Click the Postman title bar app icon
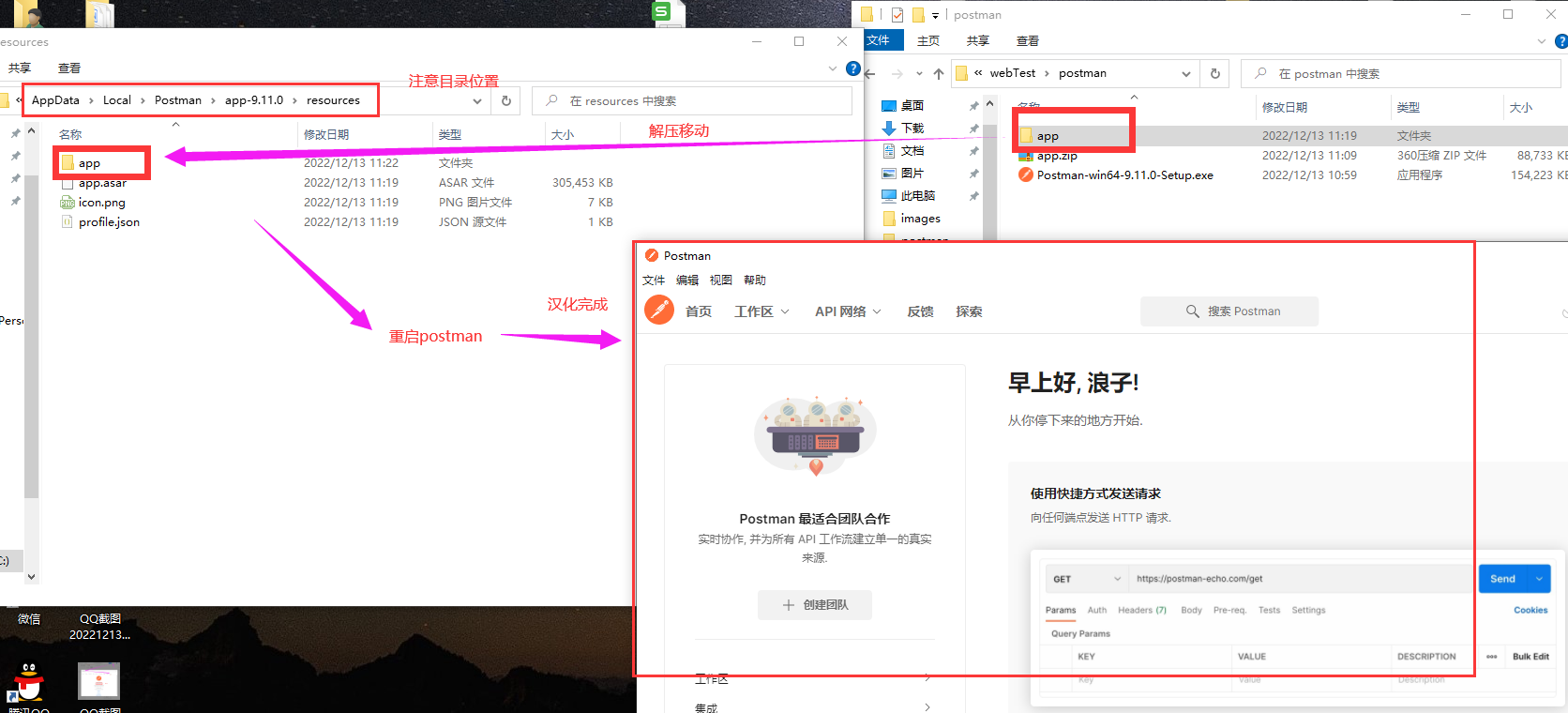Viewport: 1568px width, 713px height. (652, 255)
